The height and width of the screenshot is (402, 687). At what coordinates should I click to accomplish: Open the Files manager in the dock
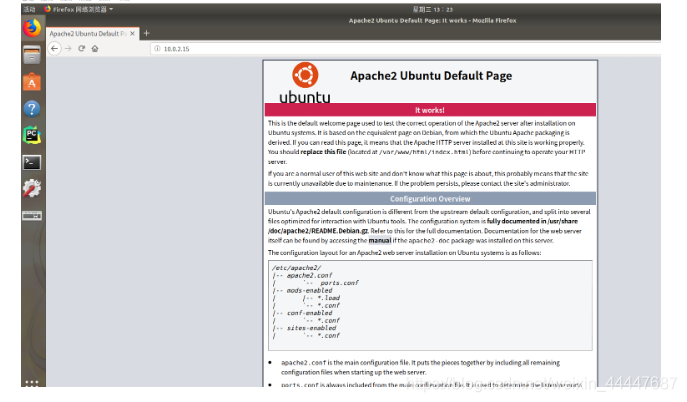32,55
